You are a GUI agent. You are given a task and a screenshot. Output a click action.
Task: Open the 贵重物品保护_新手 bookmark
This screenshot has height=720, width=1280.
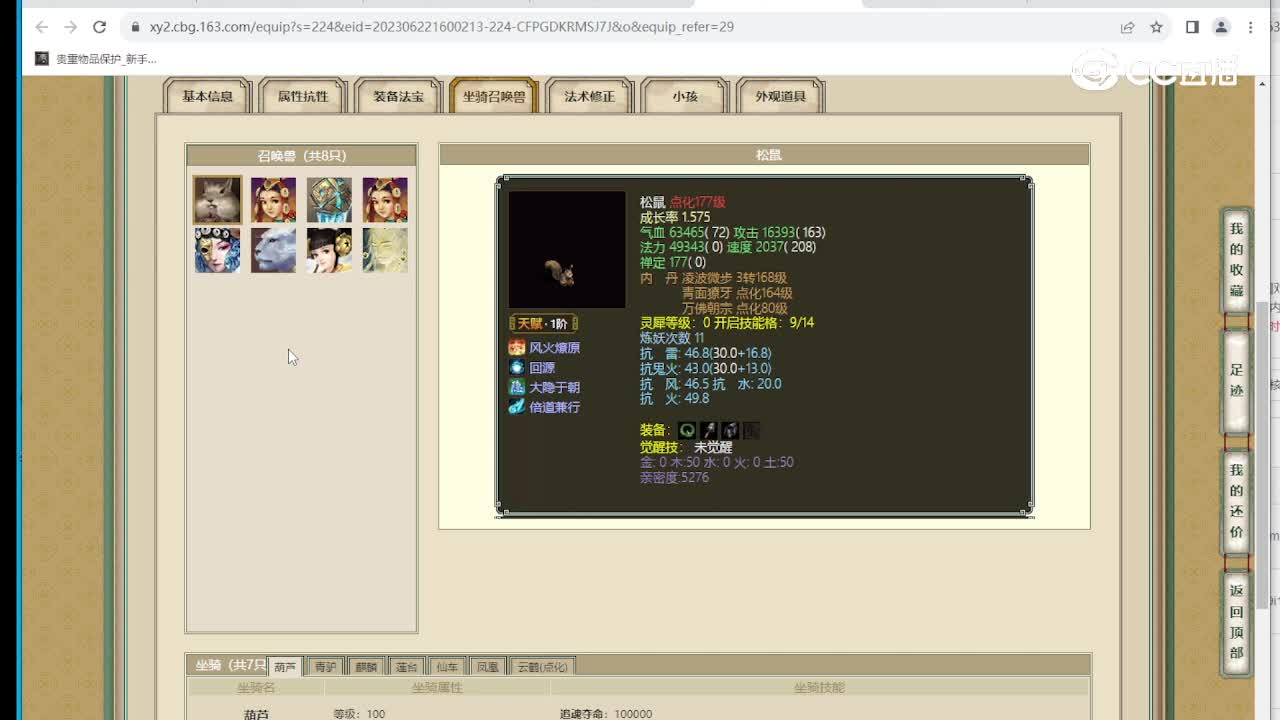point(96,59)
